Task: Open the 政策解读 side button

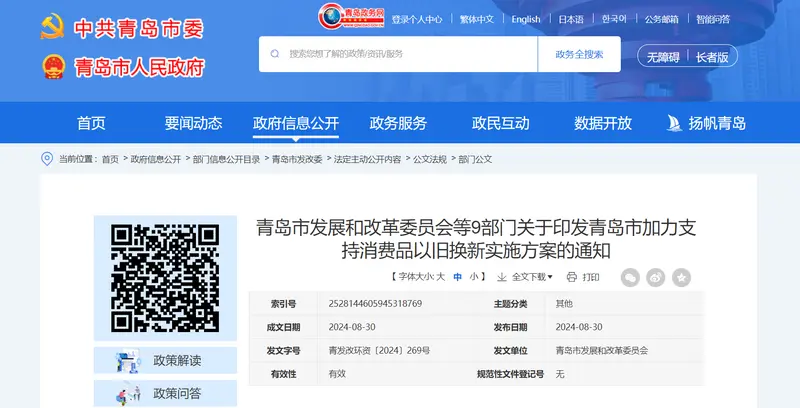Action: (165, 361)
